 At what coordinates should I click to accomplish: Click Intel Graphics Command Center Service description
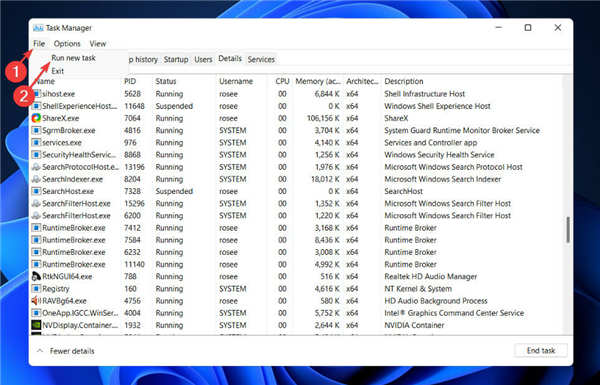tap(454, 313)
